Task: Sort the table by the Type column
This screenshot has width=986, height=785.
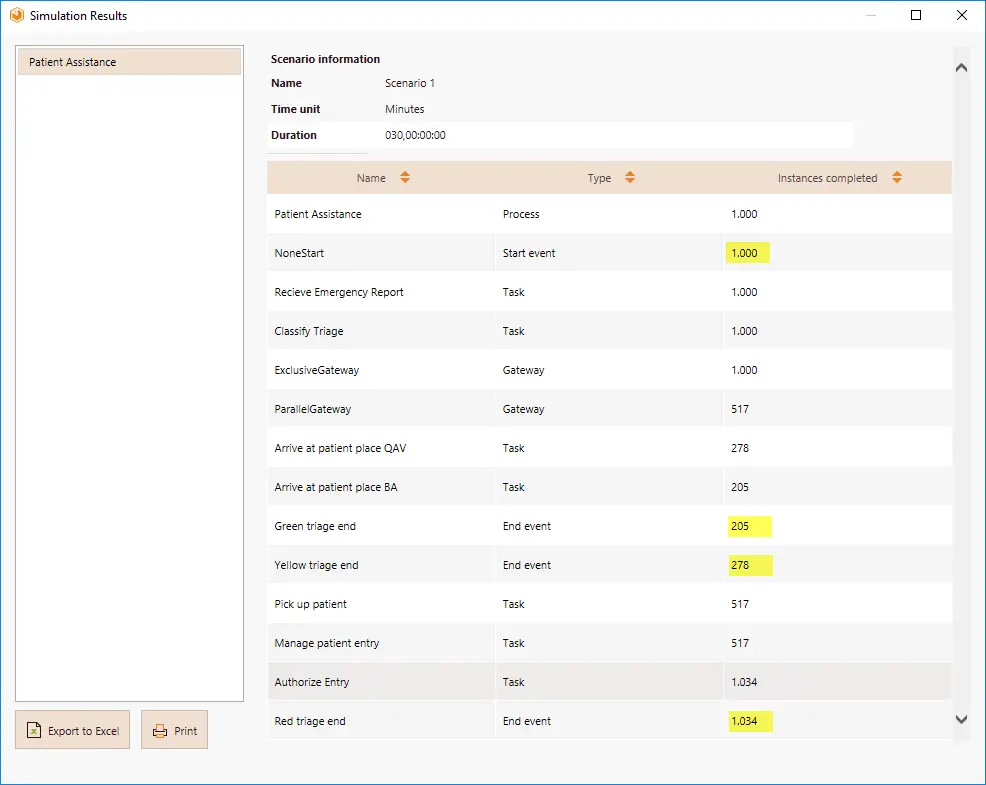Action: (629, 178)
